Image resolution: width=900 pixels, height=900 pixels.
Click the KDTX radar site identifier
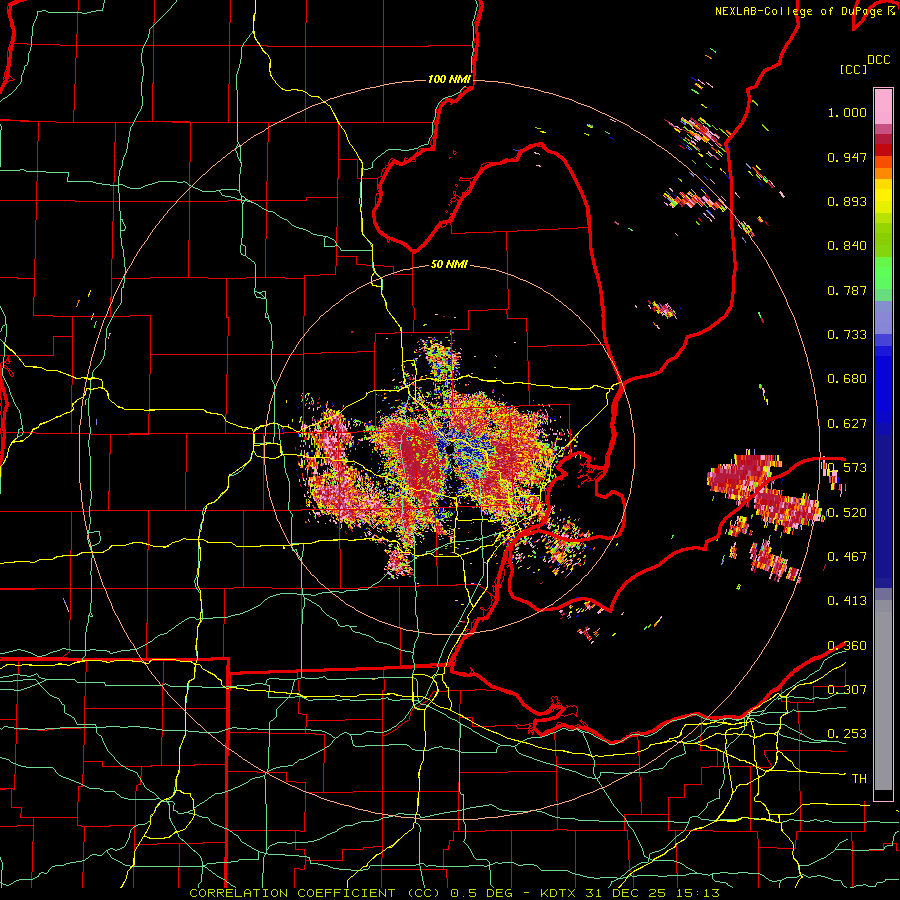coord(560,893)
